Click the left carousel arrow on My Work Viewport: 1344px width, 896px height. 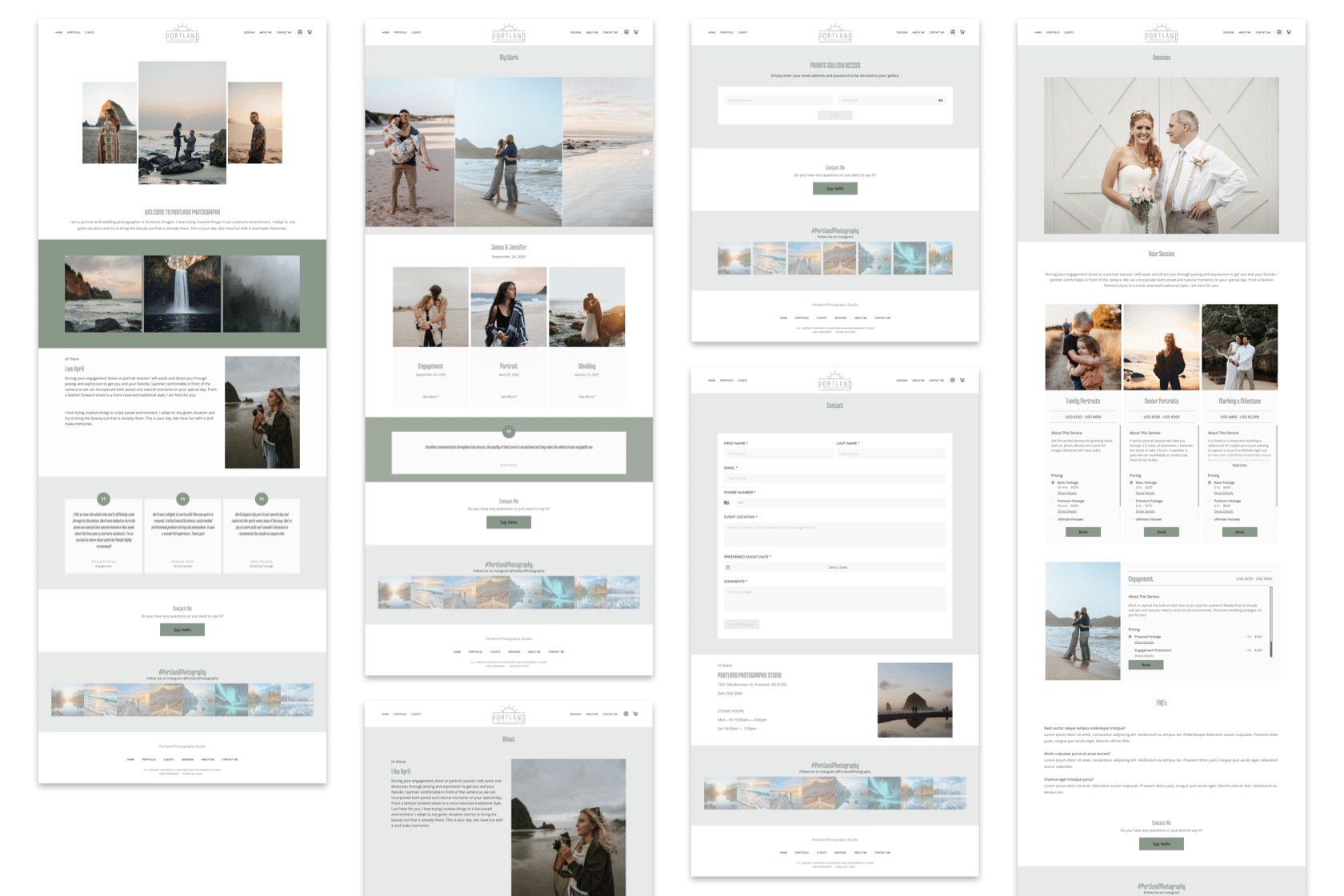pyautogui.click(x=371, y=150)
